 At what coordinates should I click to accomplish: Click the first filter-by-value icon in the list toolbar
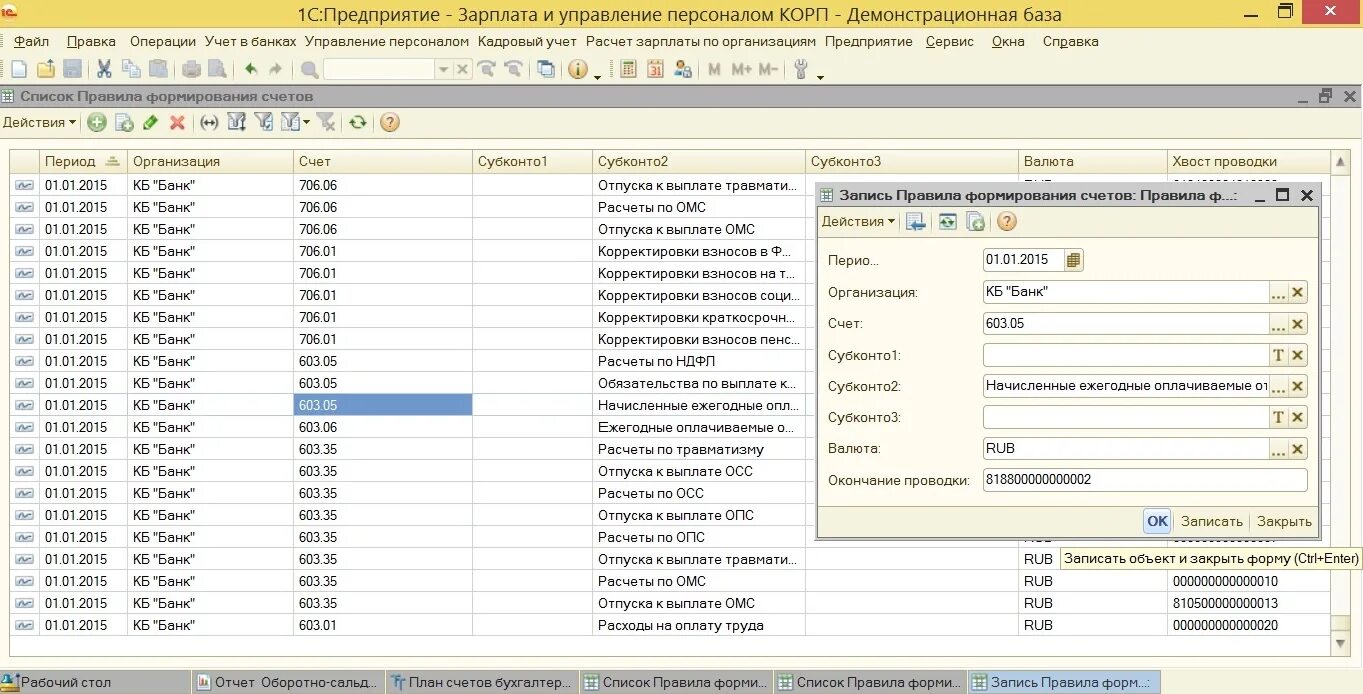point(236,122)
